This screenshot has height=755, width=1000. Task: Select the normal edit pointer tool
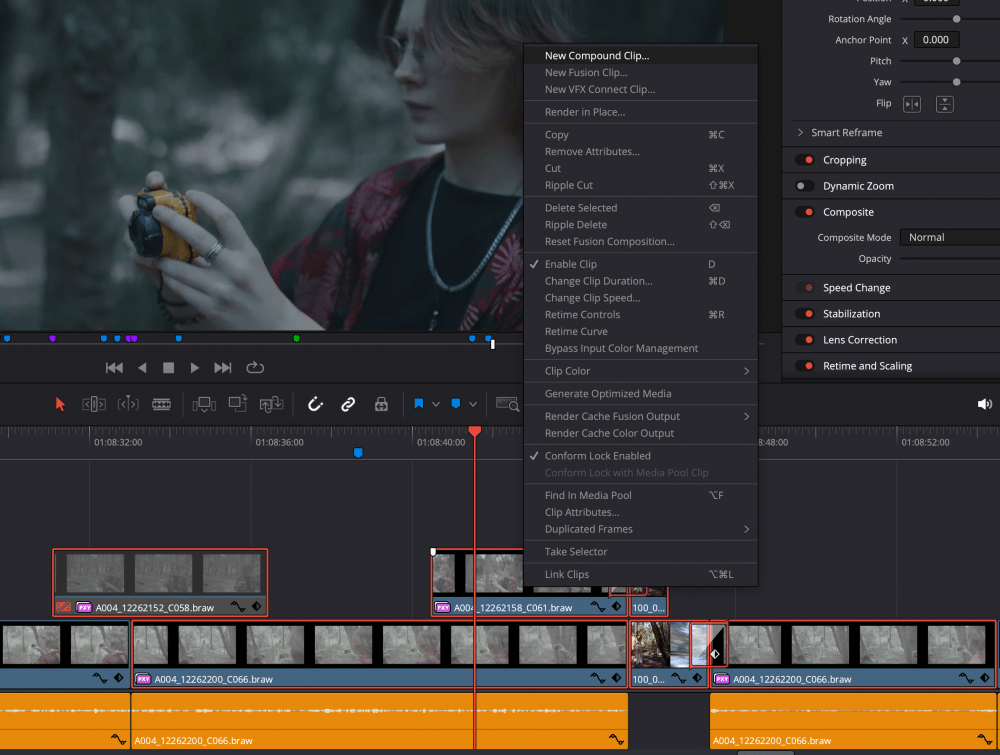[x=60, y=404]
